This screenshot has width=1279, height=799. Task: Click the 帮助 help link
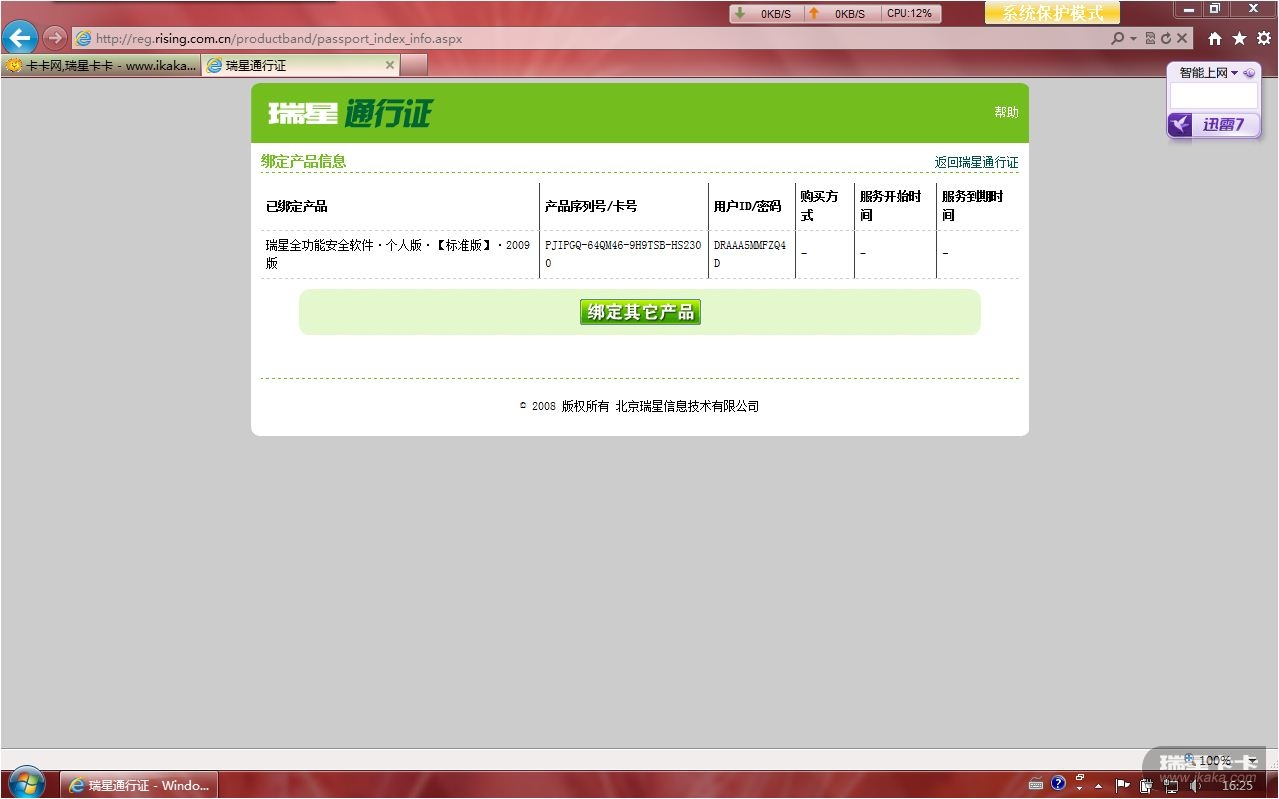[x=1006, y=112]
